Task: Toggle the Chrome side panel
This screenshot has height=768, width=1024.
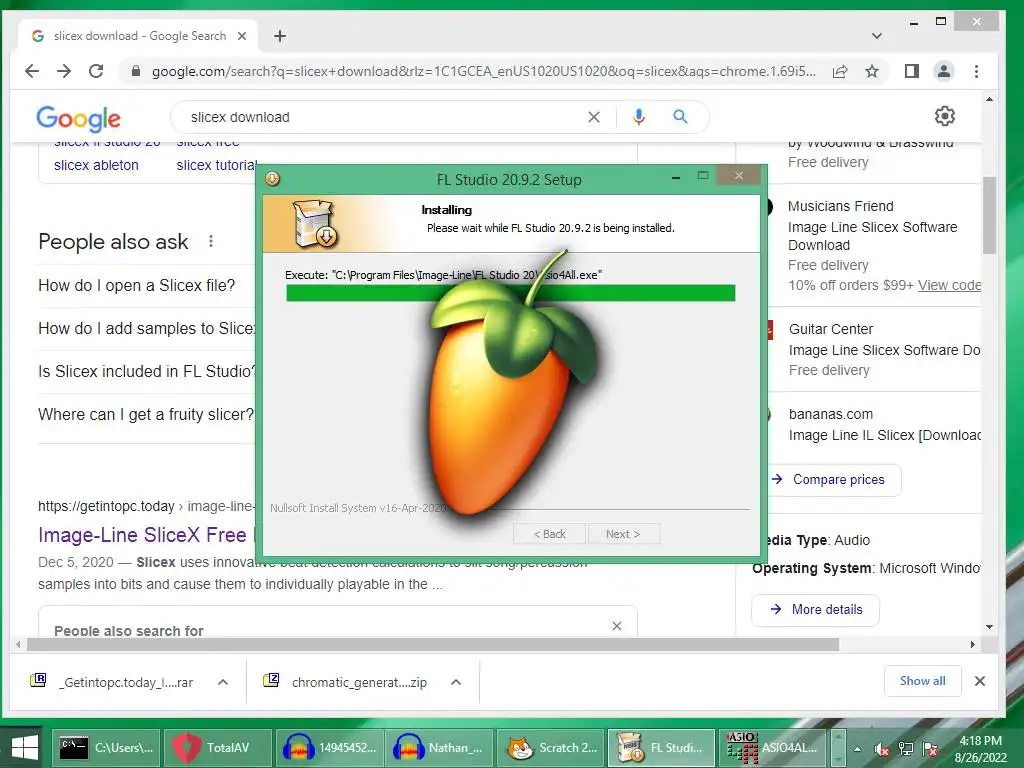Action: (x=912, y=71)
